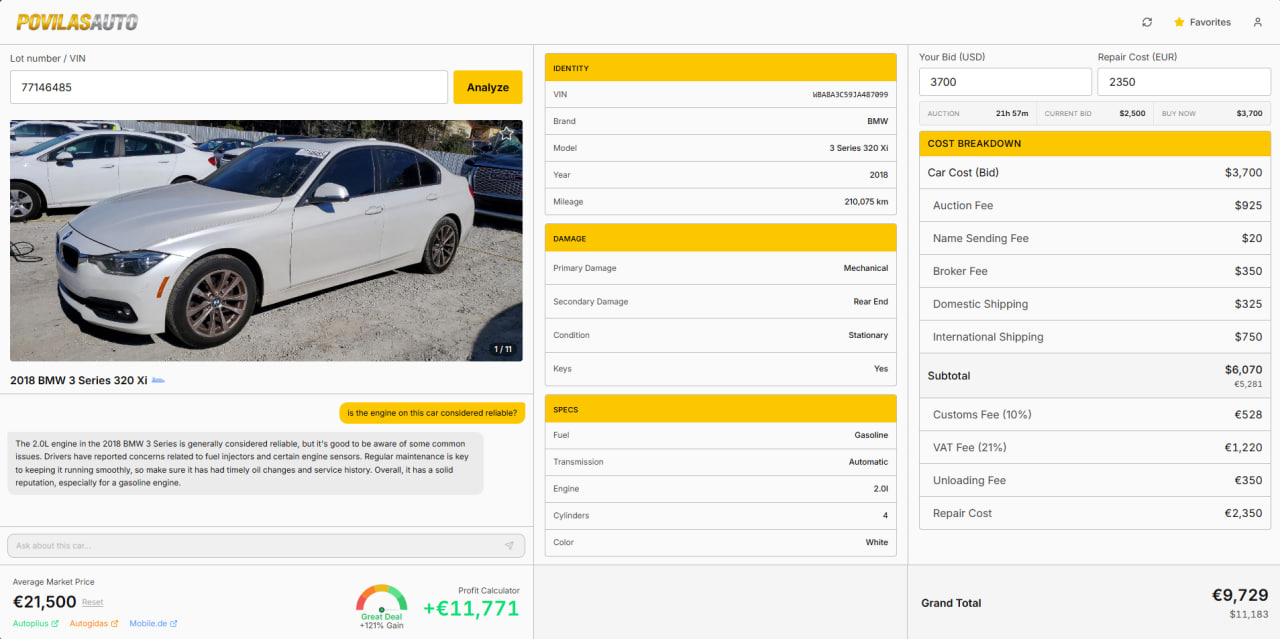The width and height of the screenshot is (1280, 639).
Task: Click the Unloading Fee row
Action: (1095, 480)
